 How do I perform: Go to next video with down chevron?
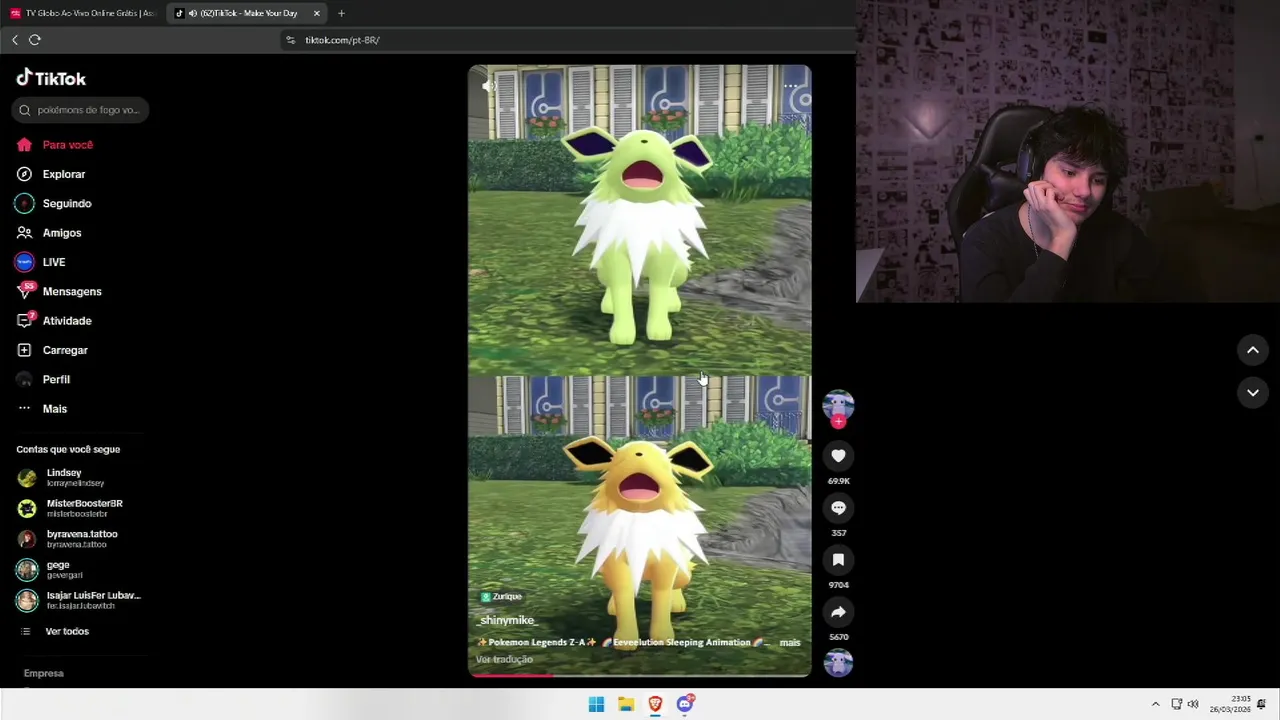1252,393
